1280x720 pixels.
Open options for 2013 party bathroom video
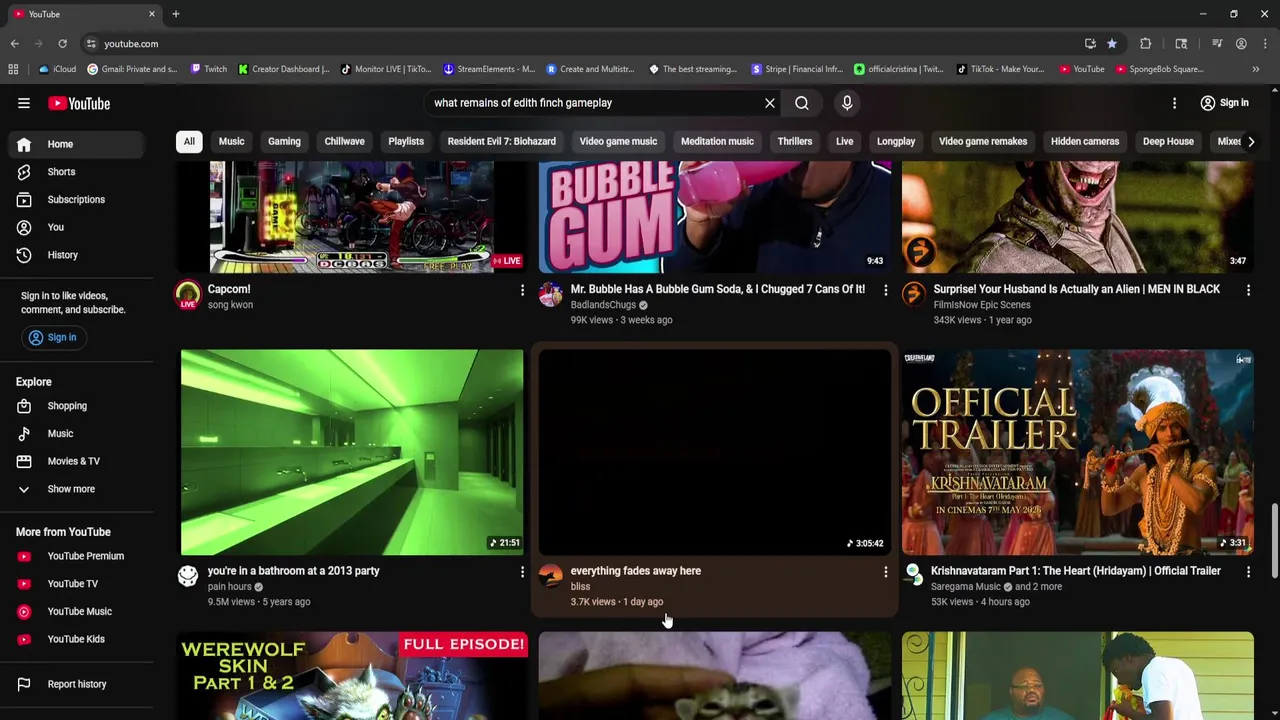pos(522,572)
